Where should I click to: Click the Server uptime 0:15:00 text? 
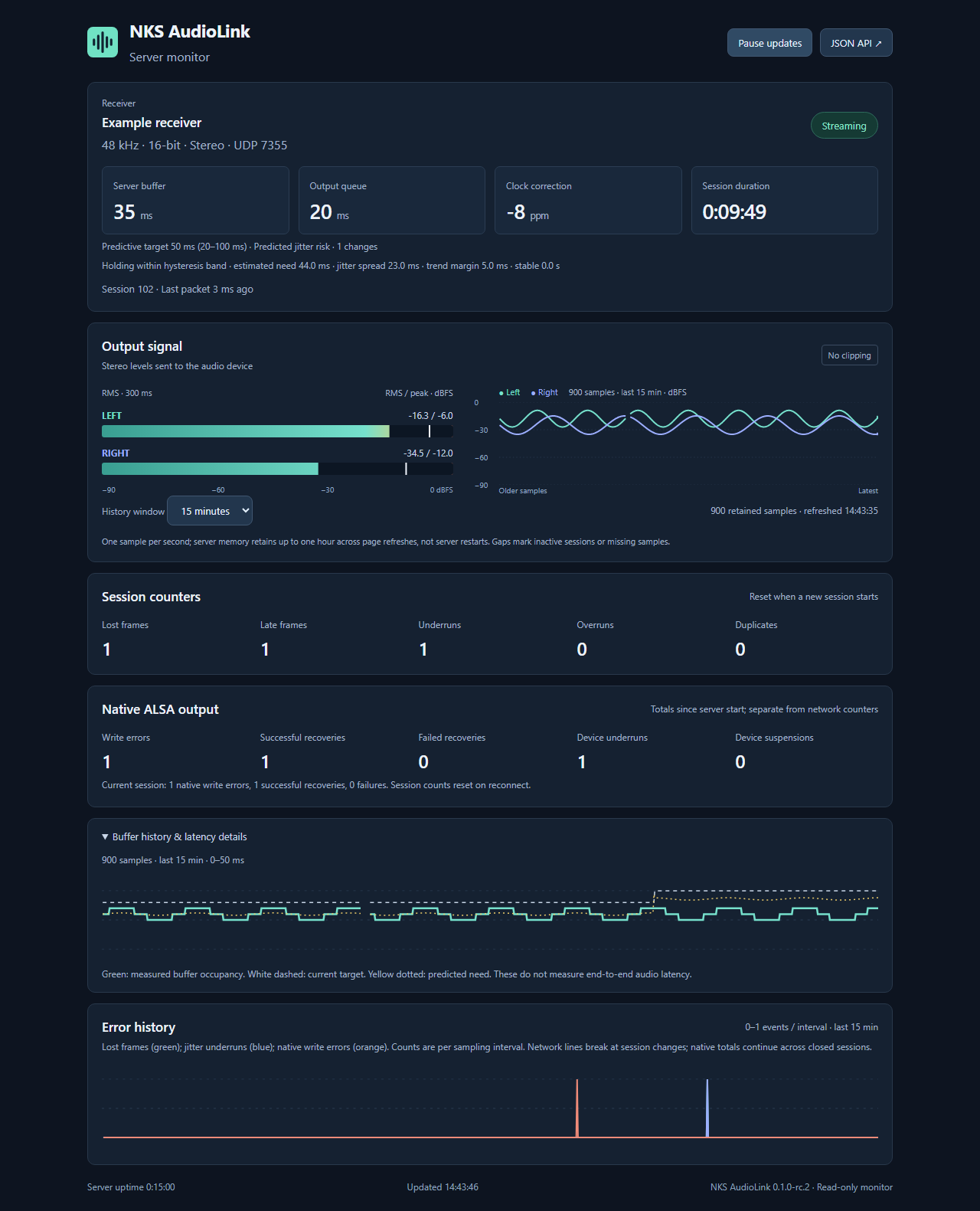(131, 1187)
